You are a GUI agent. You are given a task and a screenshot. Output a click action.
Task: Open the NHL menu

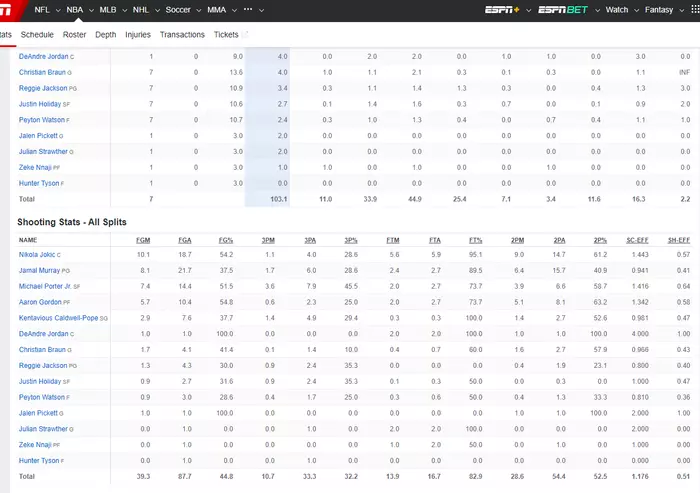point(141,10)
